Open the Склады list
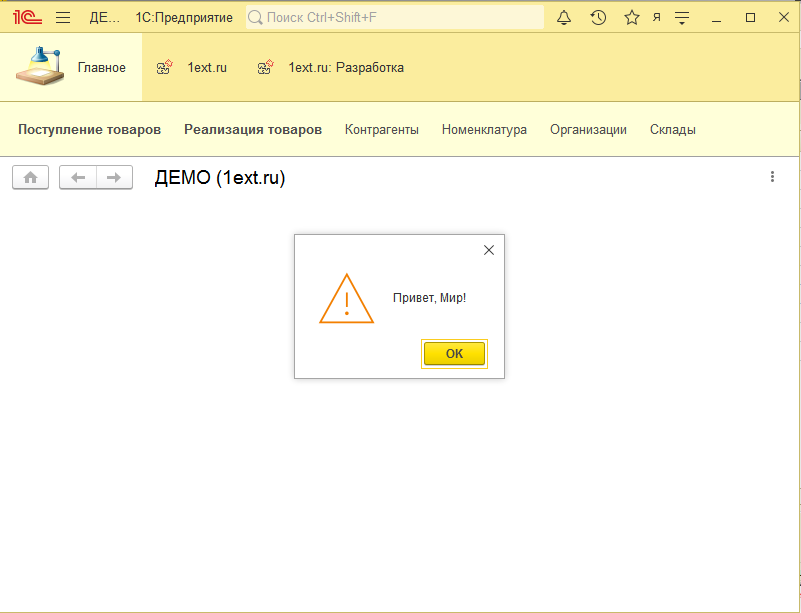The height and width of the screenshot is (613, 801). point(672,129)
